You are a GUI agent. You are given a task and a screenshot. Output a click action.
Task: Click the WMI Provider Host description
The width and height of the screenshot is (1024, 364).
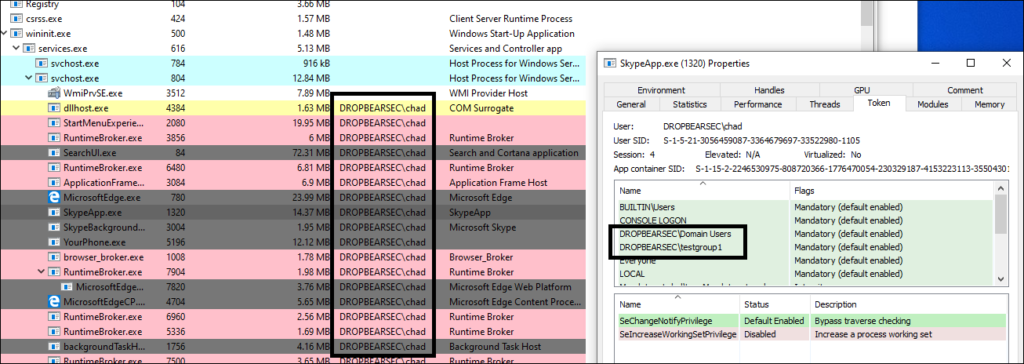tap(488, 93)
